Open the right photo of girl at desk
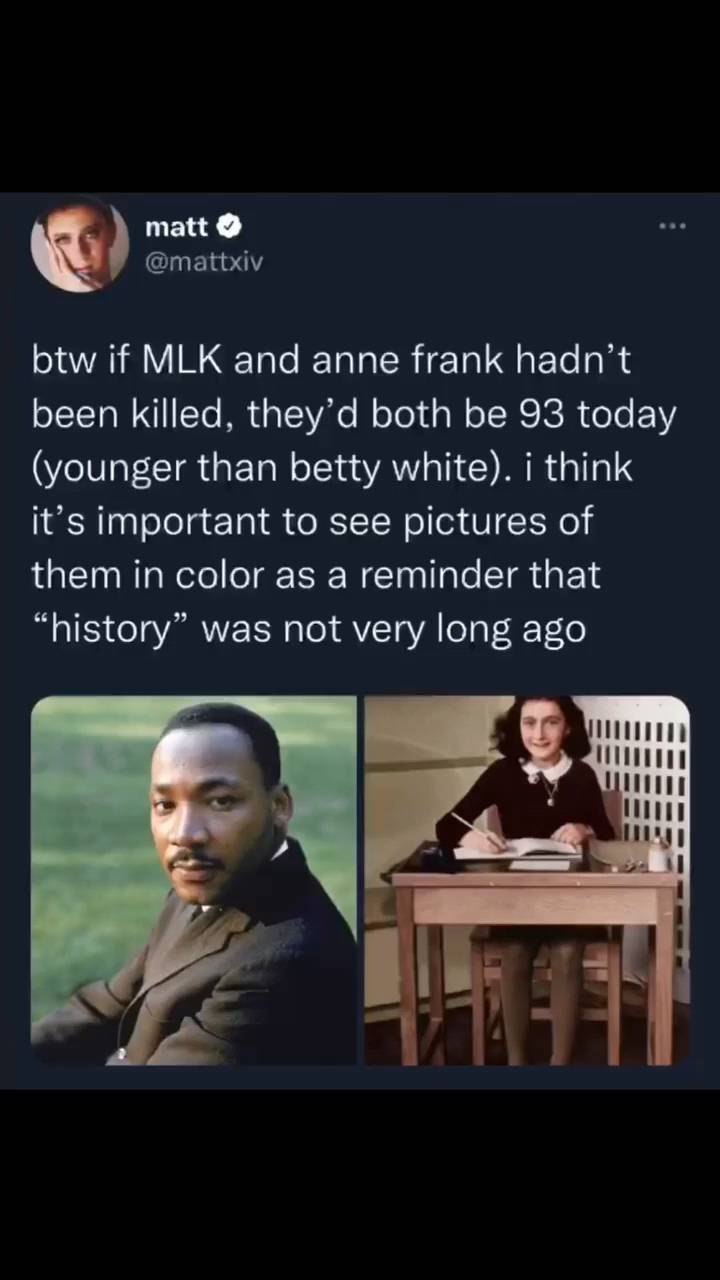Viewport: 720px width, 1280px height. click(527, 880)
